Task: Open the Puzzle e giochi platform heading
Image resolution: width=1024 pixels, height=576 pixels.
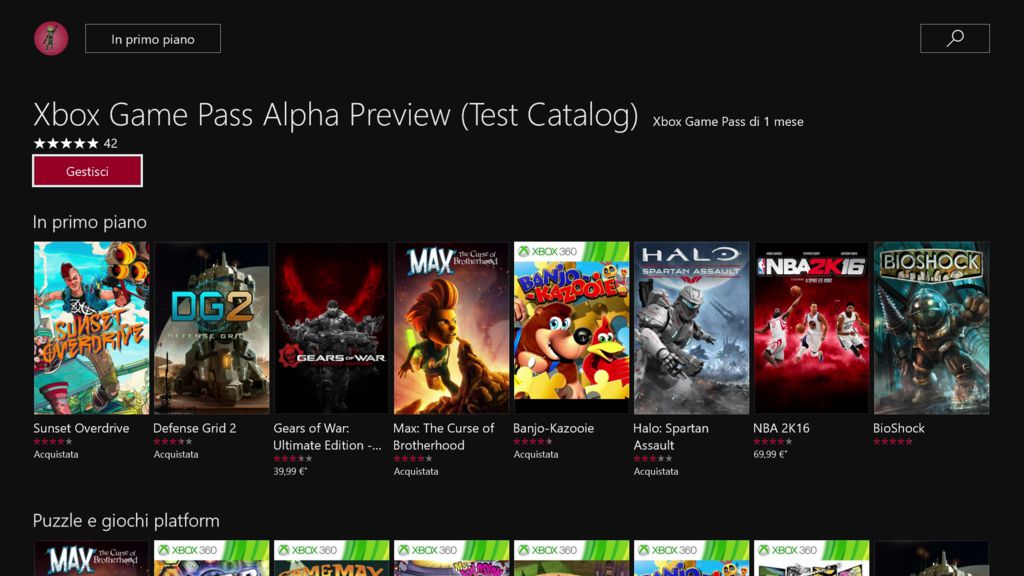Action: pyautogui.click(x=126, y=521)
